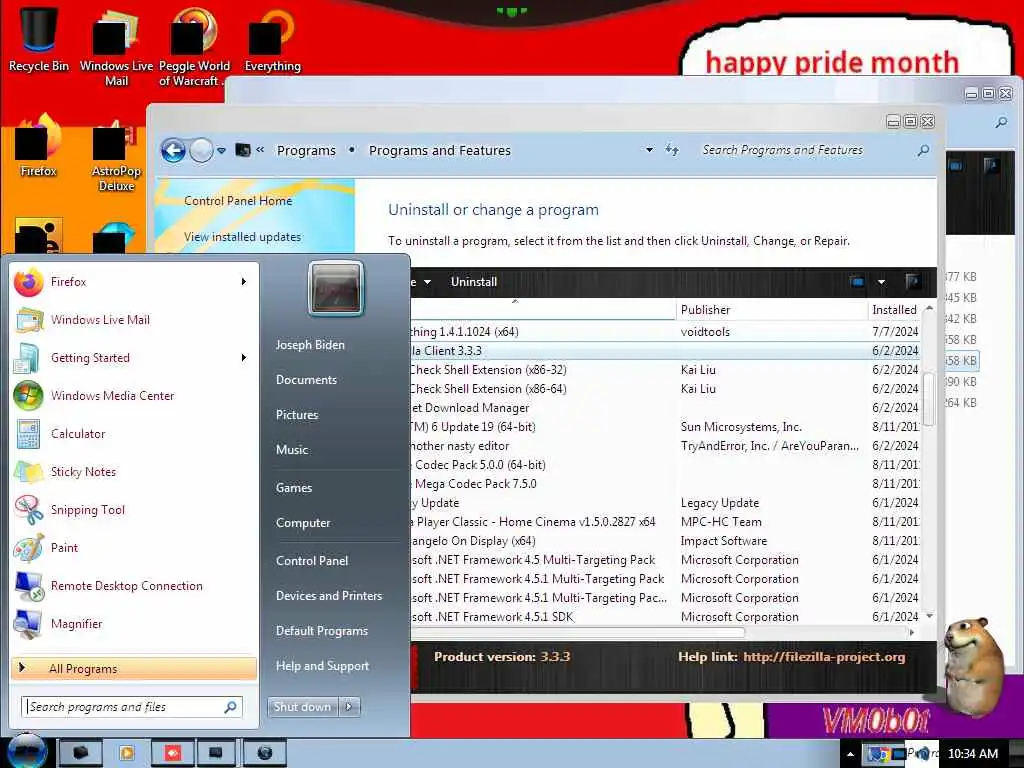Open address bar history dropdown
The image size is (1024, 768).
pyautogui.click(x=649, y=150)
